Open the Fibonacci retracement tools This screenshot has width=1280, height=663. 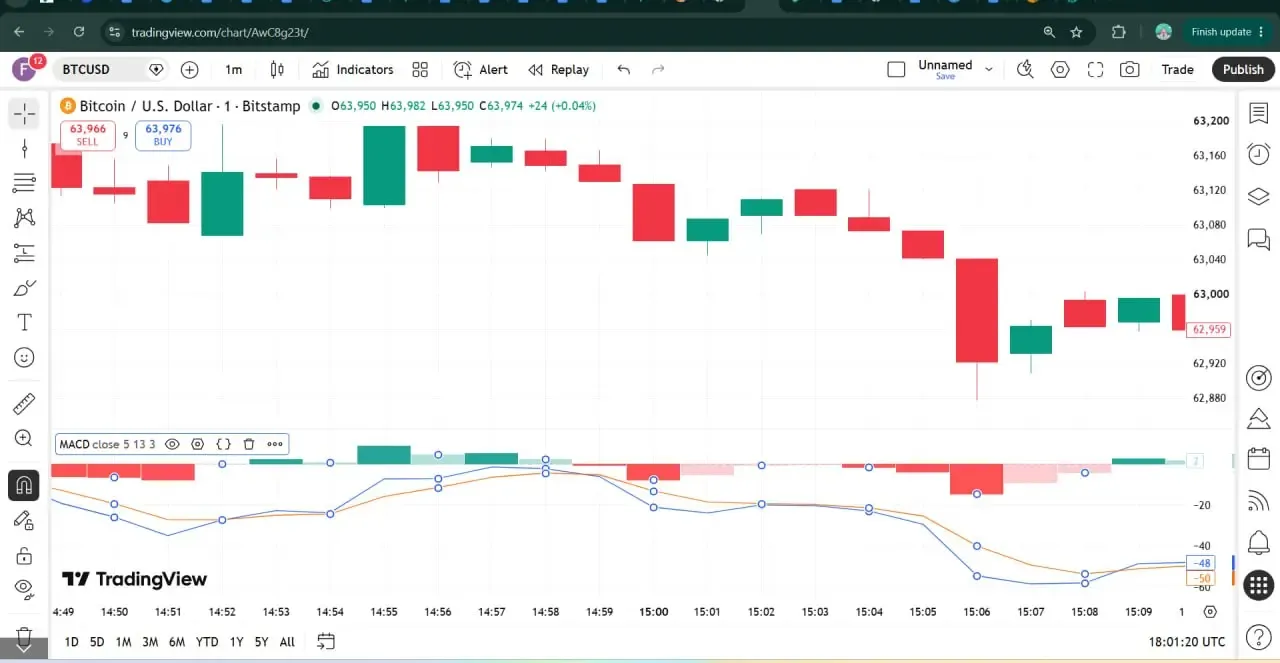click(x=24, y=183)
